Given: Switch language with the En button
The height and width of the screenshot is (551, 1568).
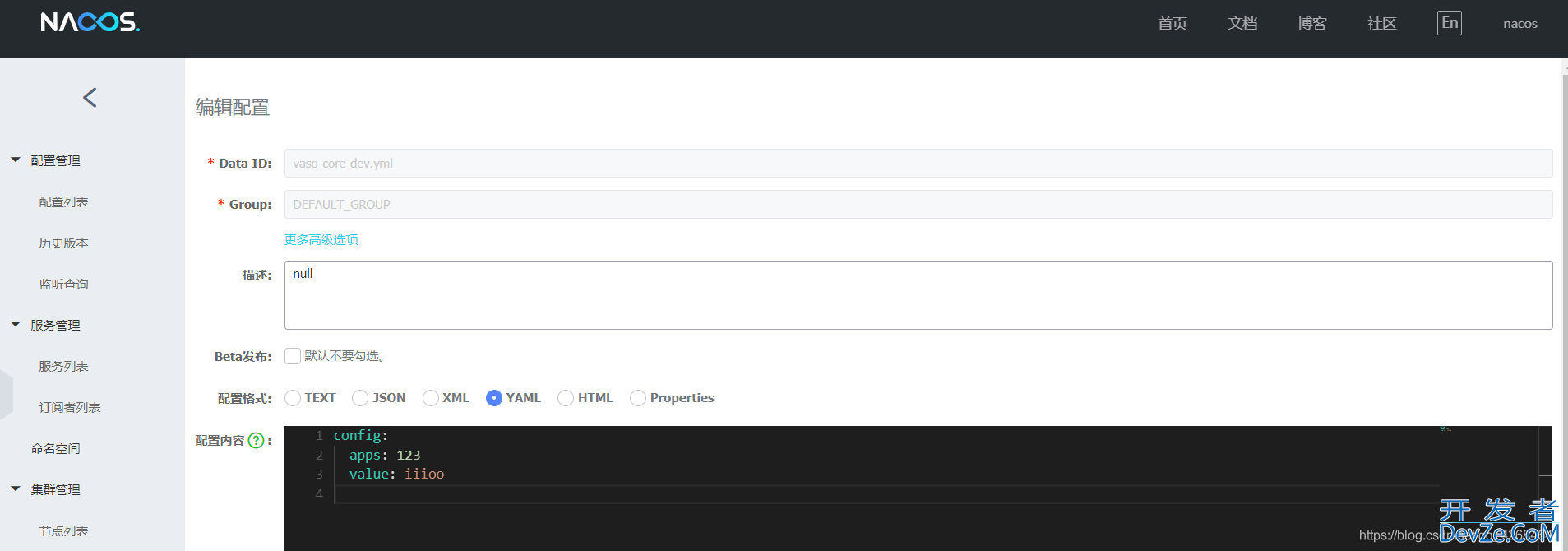Looking at the screenshot, I should pyautogui.click(x=1450, y=23).
